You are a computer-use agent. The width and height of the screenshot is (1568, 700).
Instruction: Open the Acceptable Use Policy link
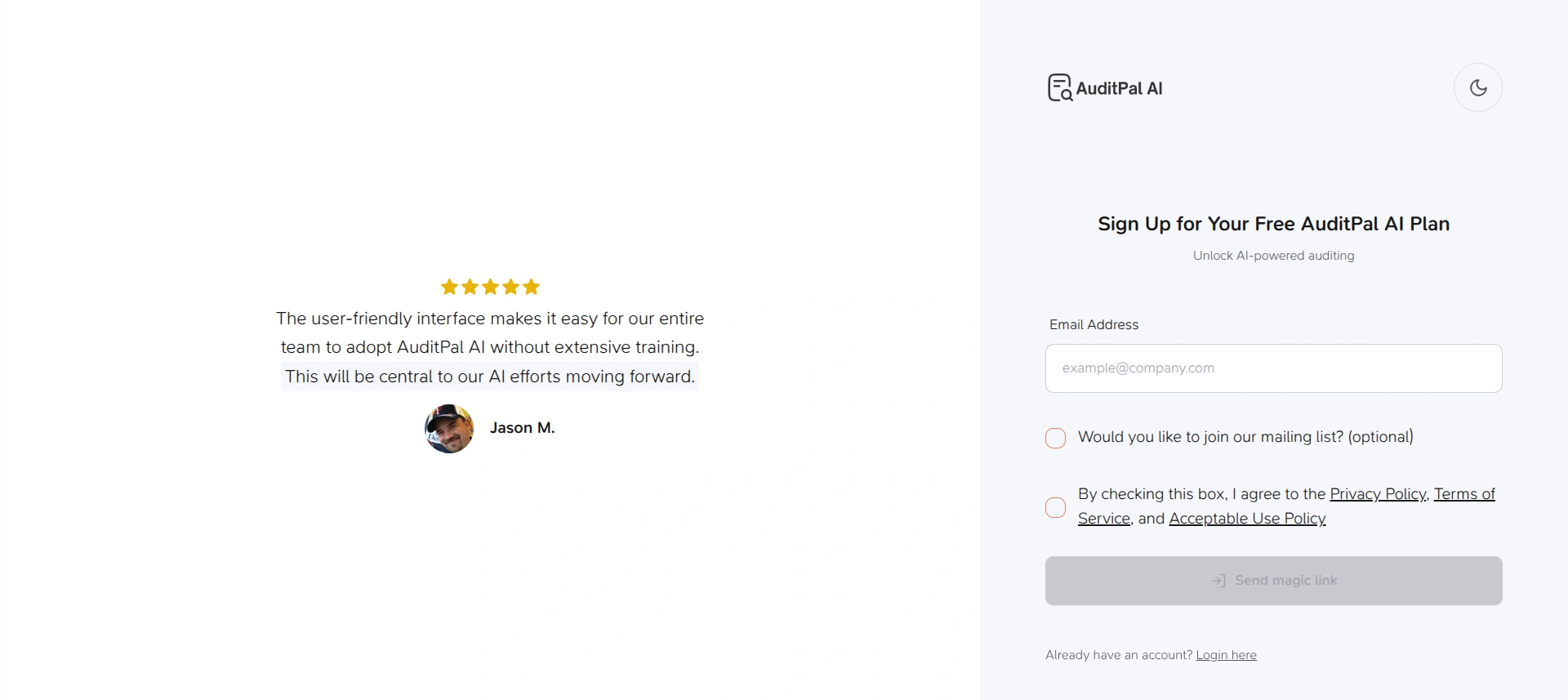(x=1247, y=519)
